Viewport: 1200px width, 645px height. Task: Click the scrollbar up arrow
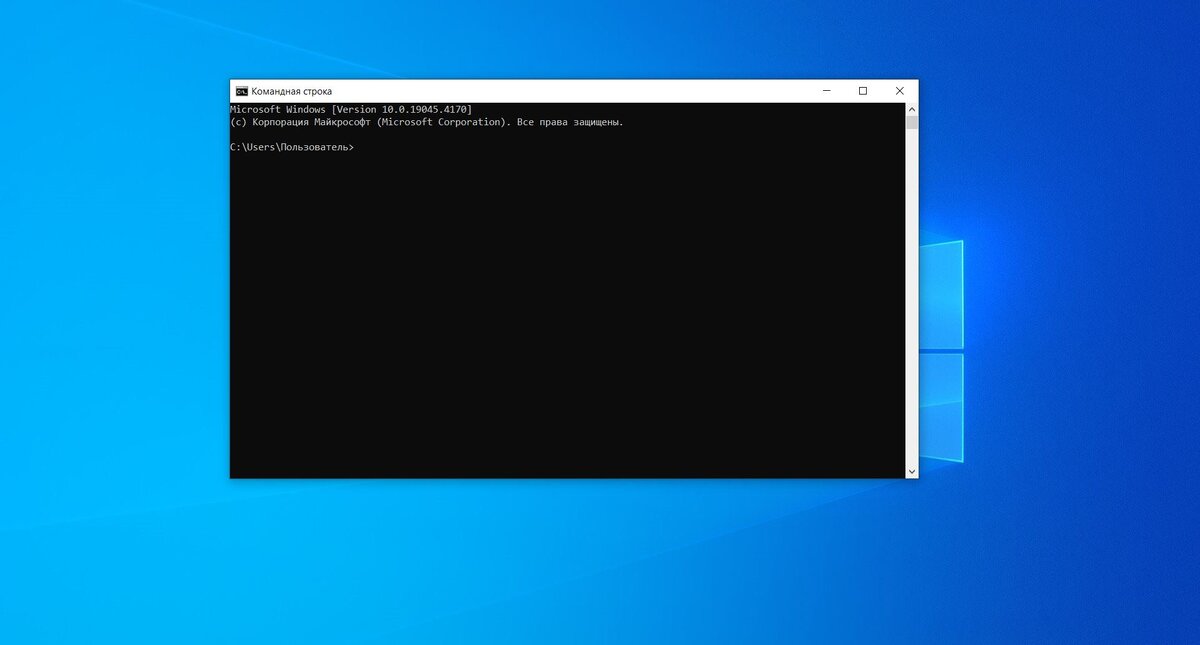(x=912, y=108)
